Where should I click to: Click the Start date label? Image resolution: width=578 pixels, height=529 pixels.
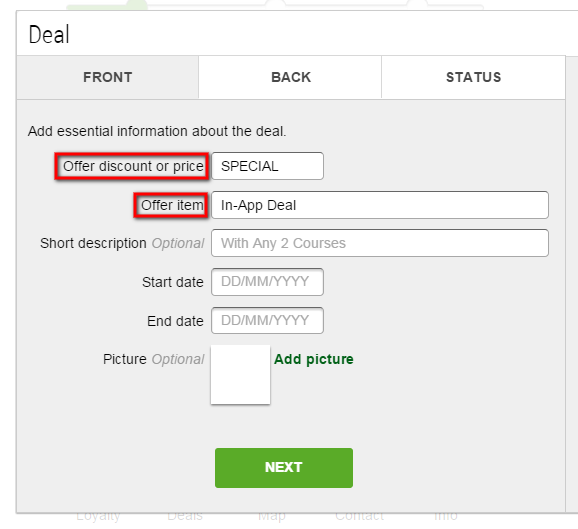(173, 282)
